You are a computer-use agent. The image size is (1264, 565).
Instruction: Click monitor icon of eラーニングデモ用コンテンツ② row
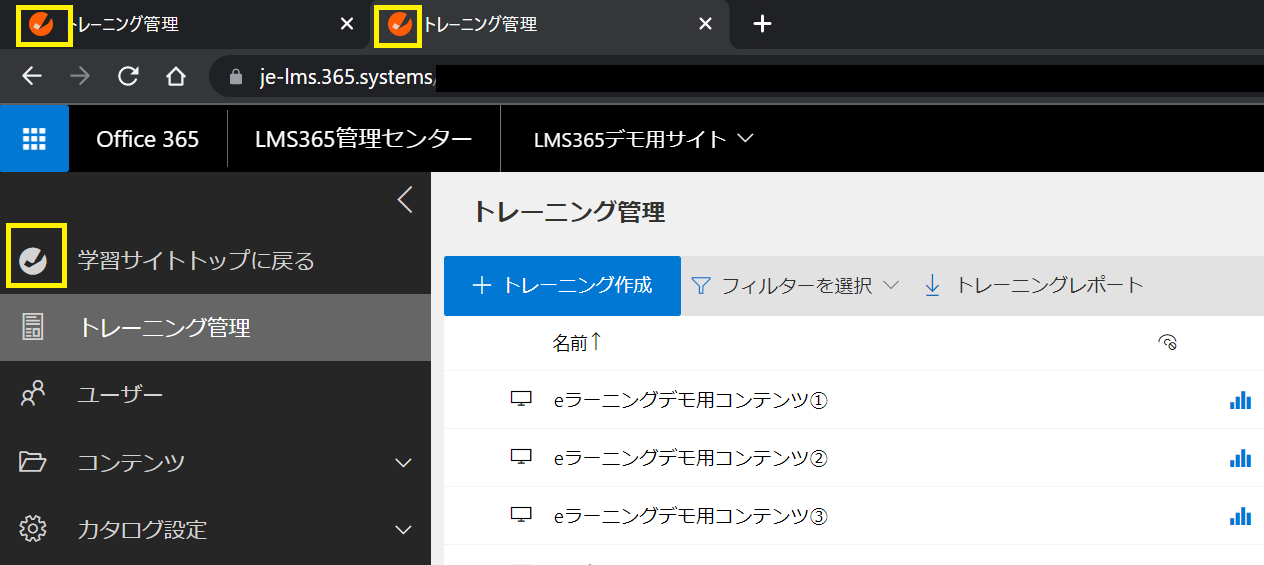click(521, 458)
